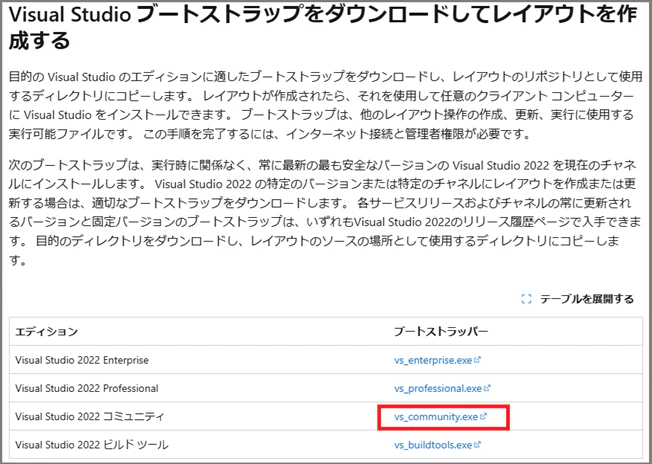This screenshot has height=464, width=652.
Task: Open the vs_enterprise.exe download link
Action: click(x=437, y=360)
